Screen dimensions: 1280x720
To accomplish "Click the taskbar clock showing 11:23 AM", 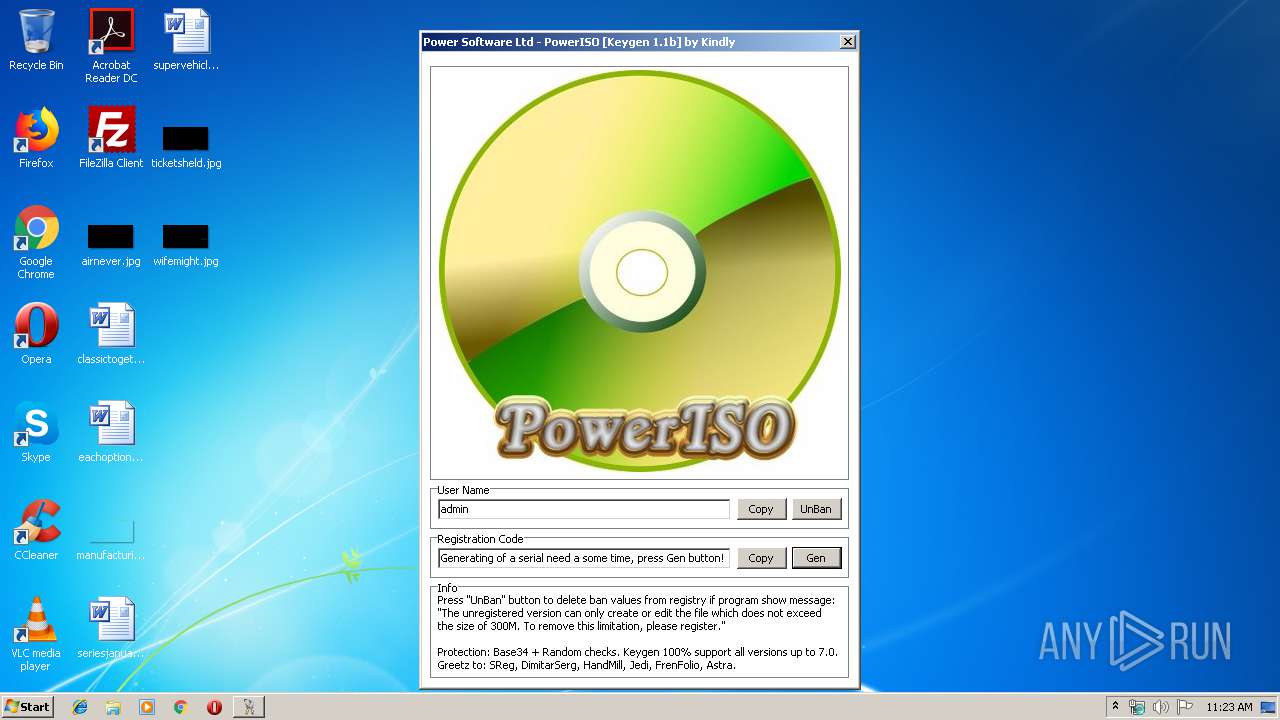I will [x=1229, y=707].
